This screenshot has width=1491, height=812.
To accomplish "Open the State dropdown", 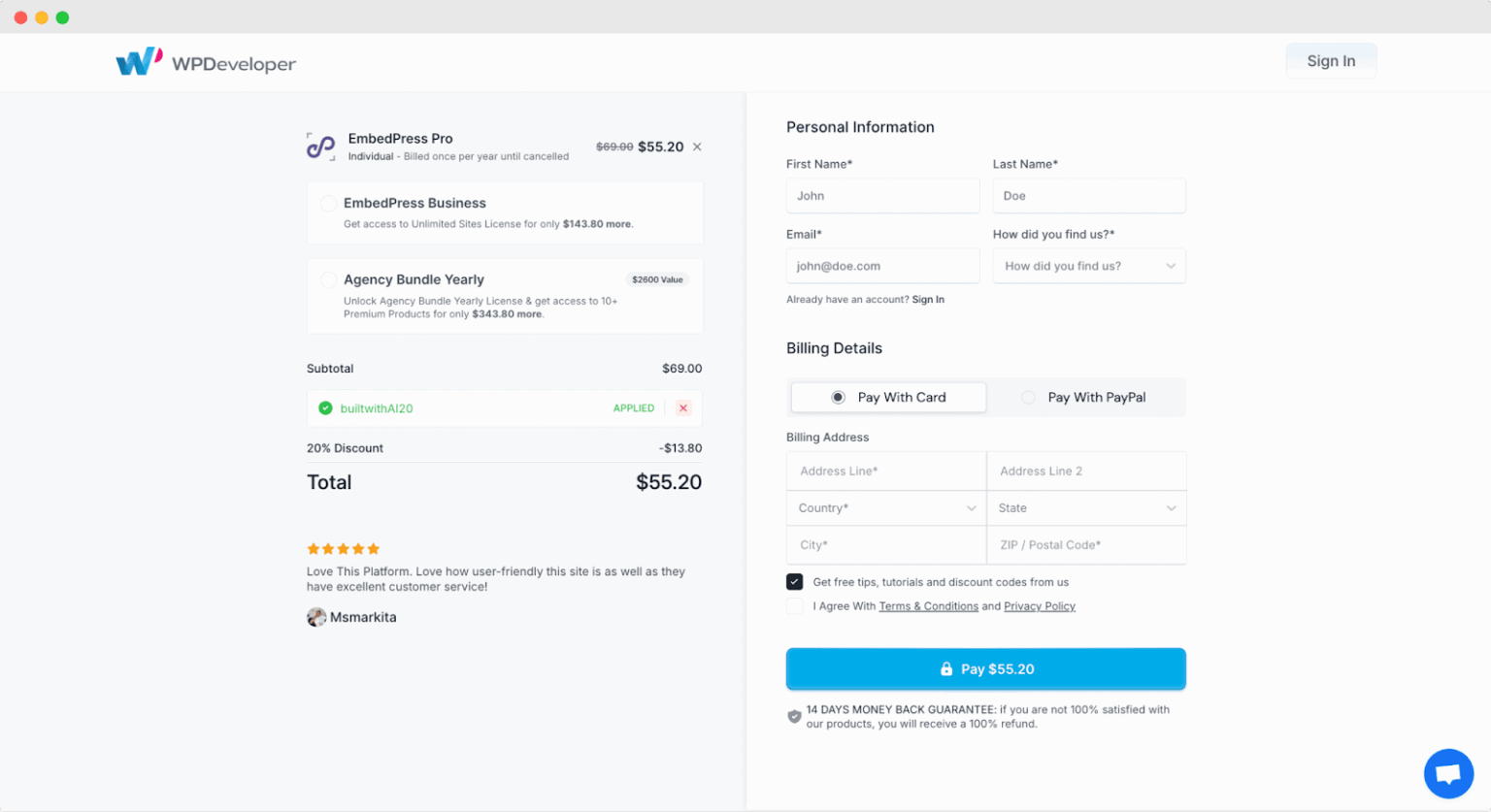I will [x=1086, y=508].
